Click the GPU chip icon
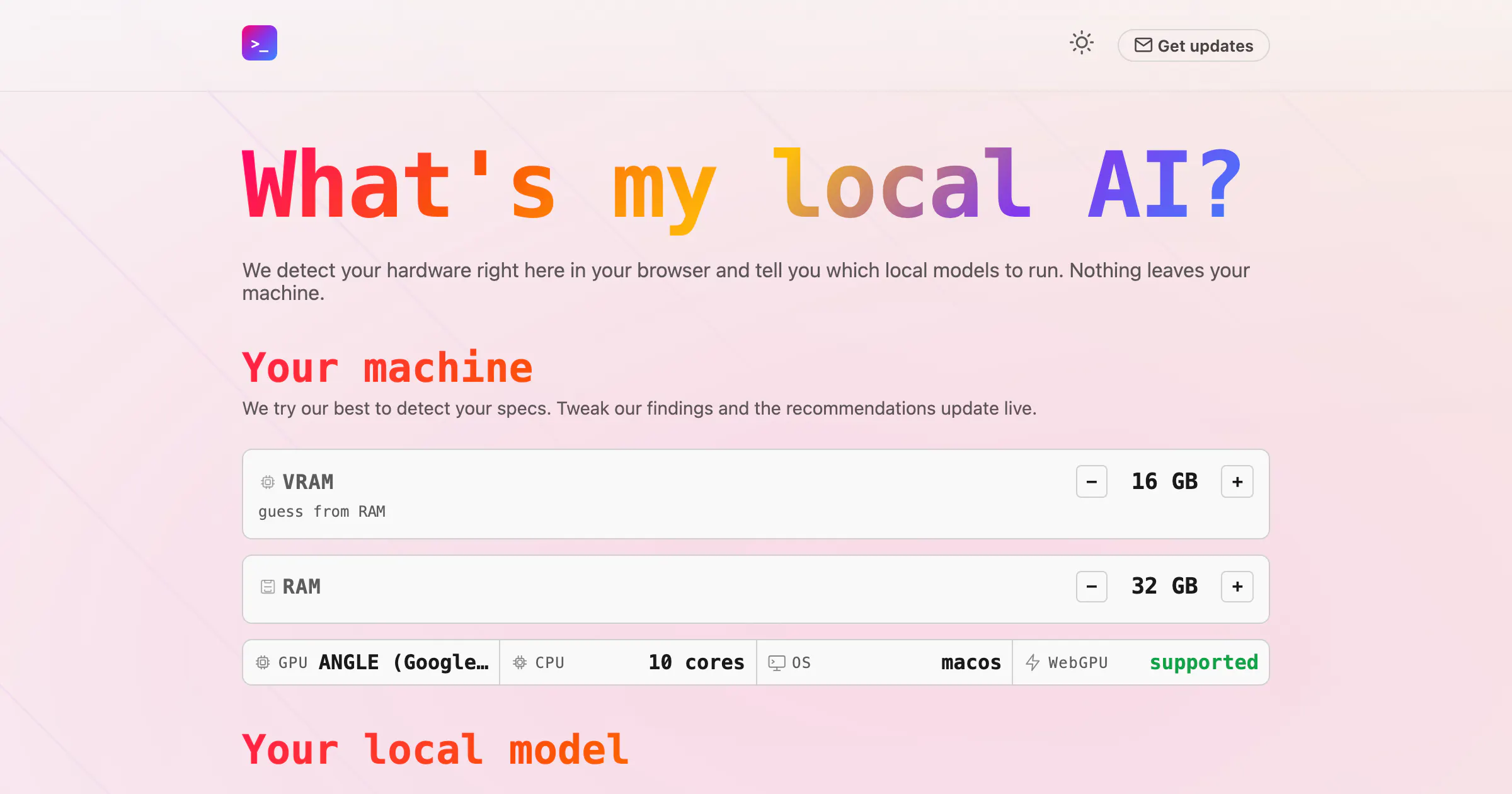 point(263,662)
